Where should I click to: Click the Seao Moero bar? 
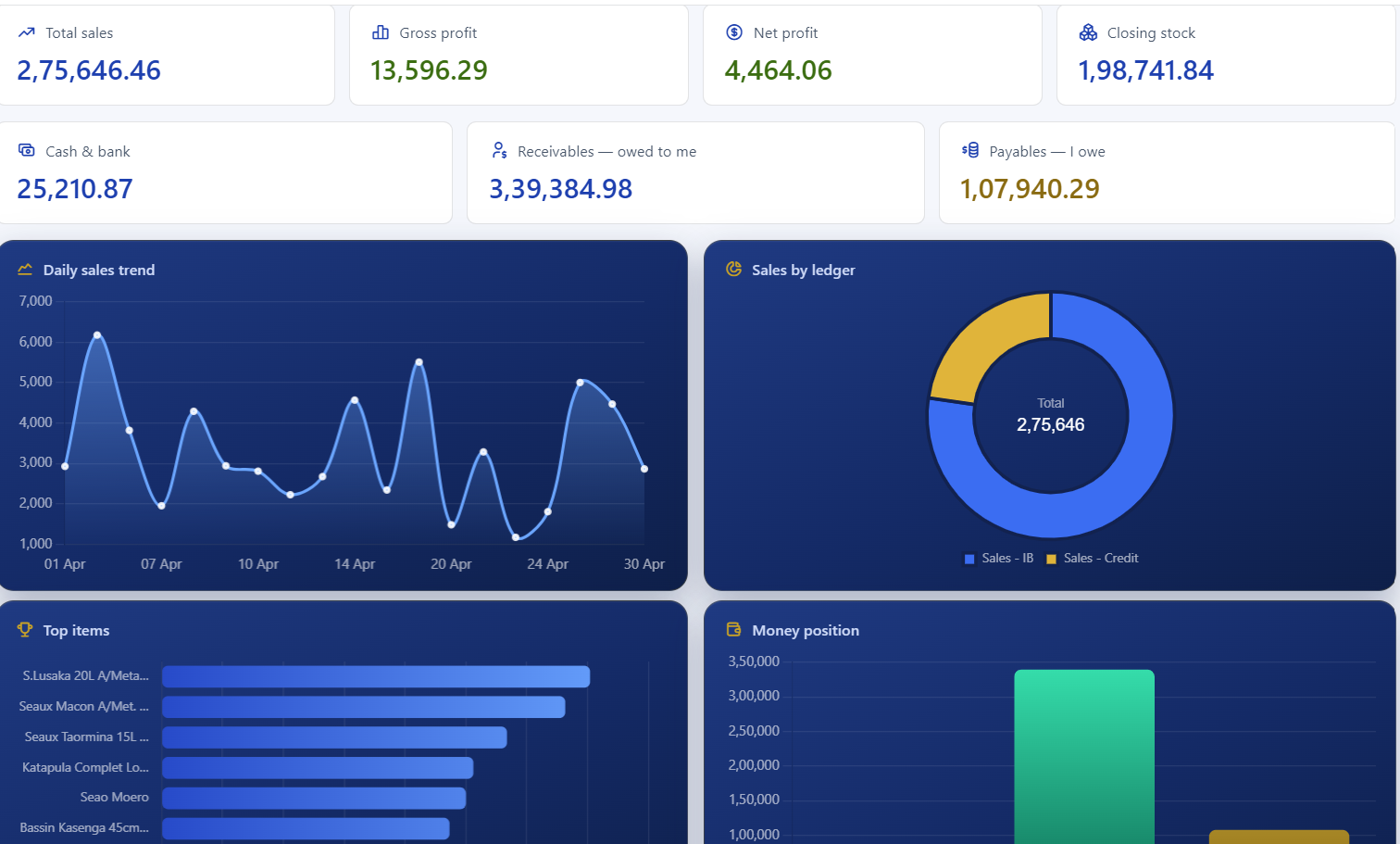click(314, 798)
